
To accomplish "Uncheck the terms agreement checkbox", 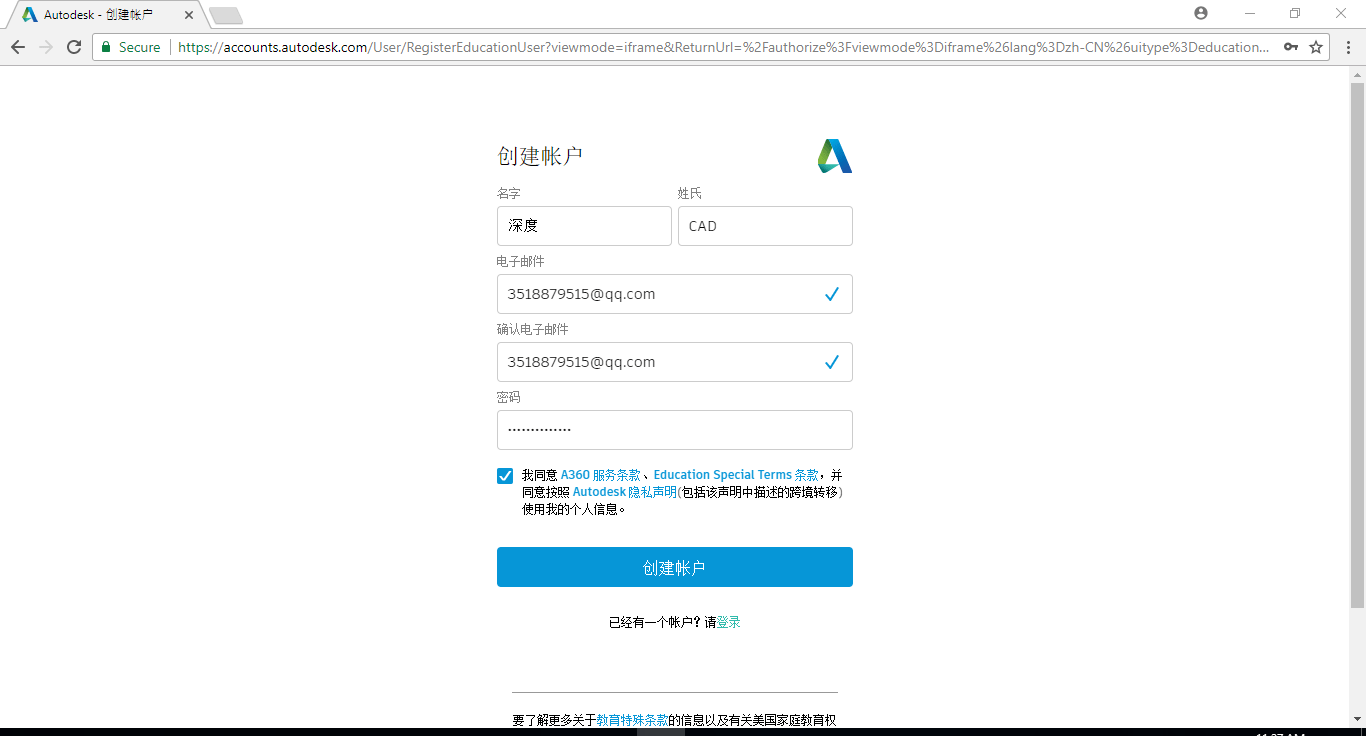I will point(505,476).
